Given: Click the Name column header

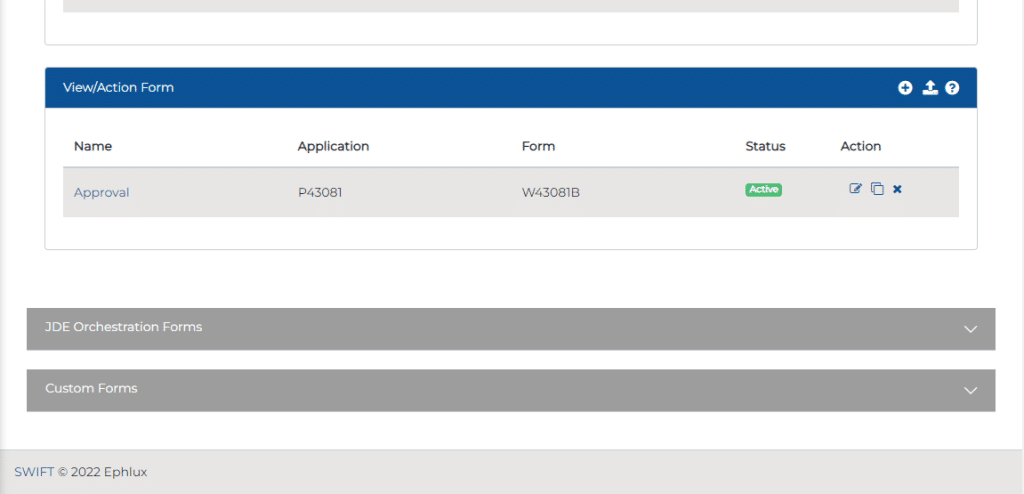Looking at the screenshot, I should click(93, 146).
